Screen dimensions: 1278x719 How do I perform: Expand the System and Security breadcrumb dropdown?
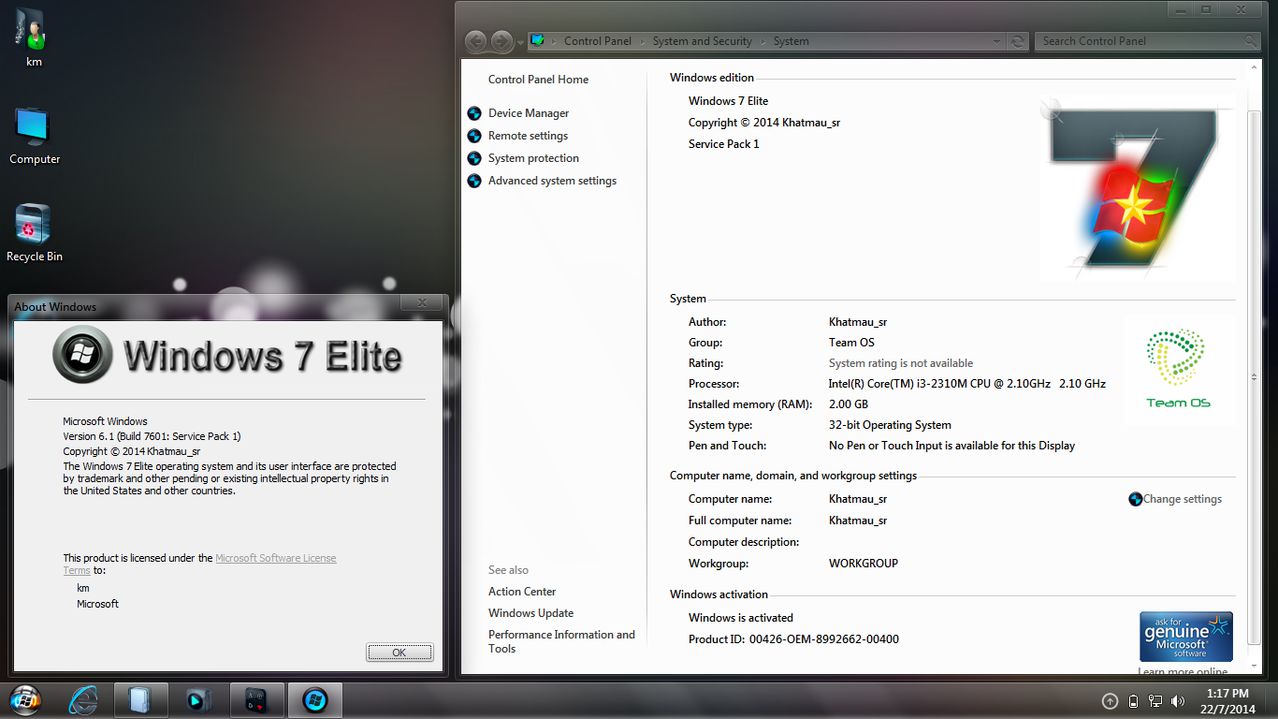click(x=765, y=41)
